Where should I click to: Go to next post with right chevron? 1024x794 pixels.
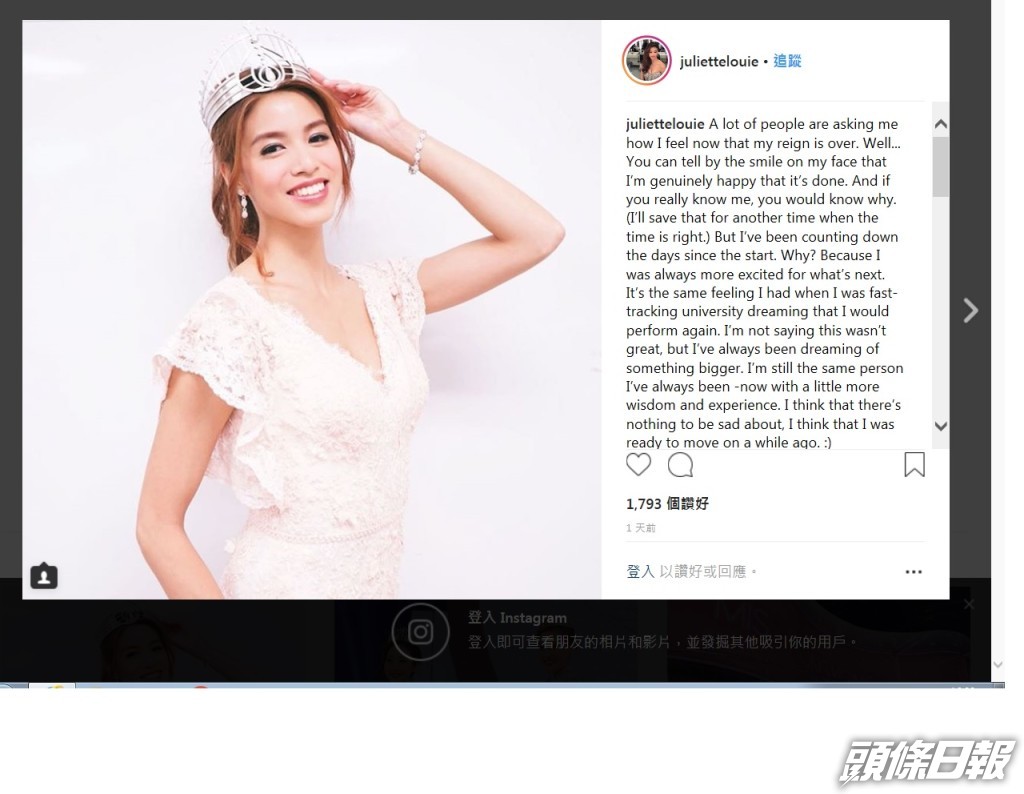coord(970,310)
